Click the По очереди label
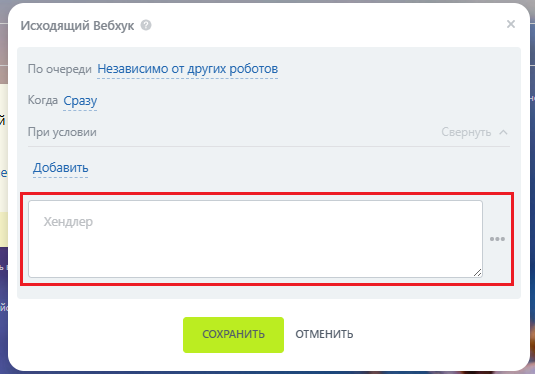The image size is (535, 374). [60, 69]
